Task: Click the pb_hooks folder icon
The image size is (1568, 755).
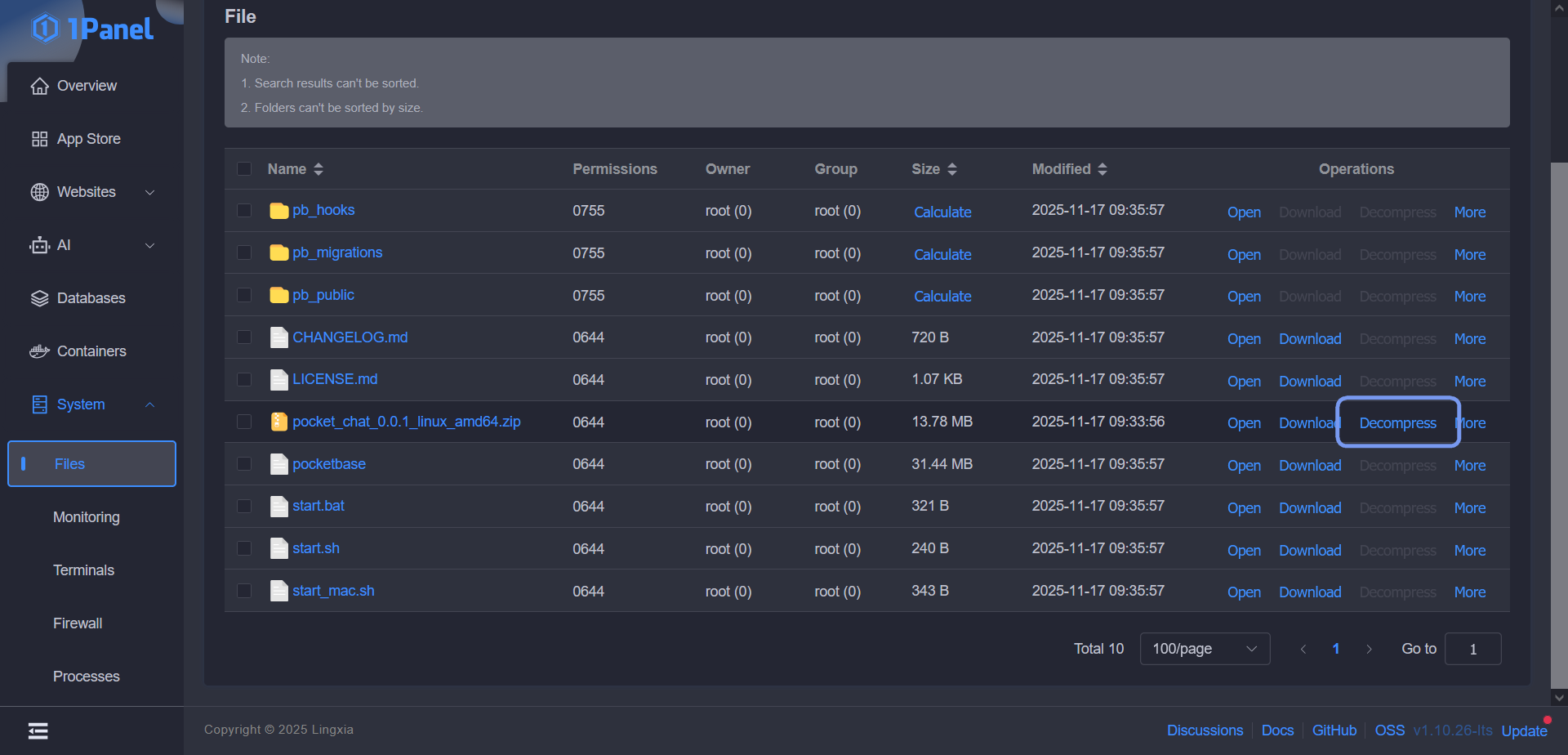Action: (x=279, y=211)
